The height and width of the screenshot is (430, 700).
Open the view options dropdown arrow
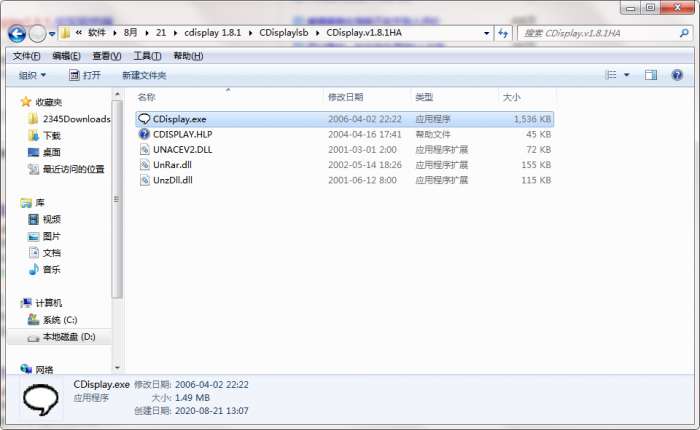tap(626, 75)
